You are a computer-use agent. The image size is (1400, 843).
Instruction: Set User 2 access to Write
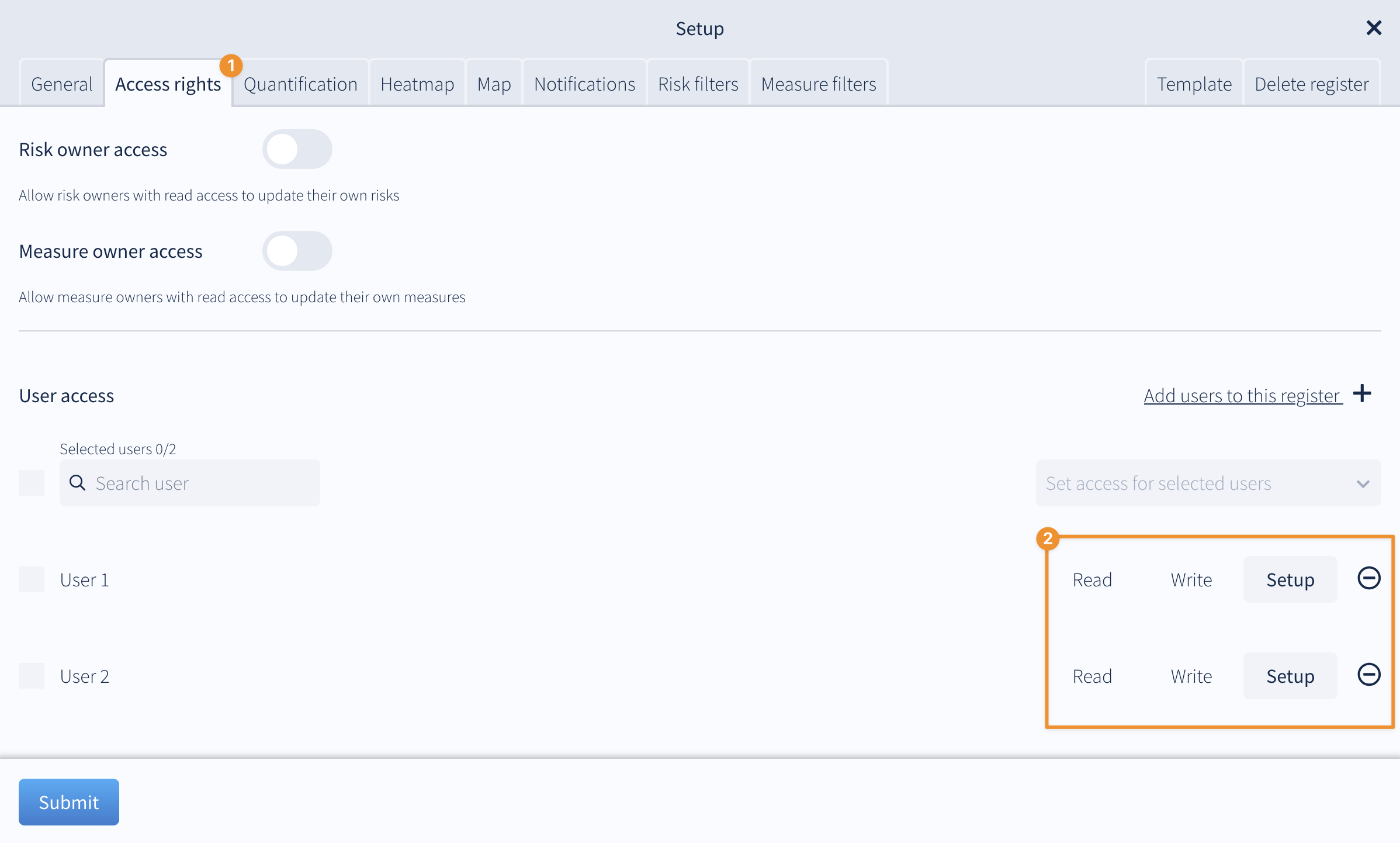[1191, 676]
